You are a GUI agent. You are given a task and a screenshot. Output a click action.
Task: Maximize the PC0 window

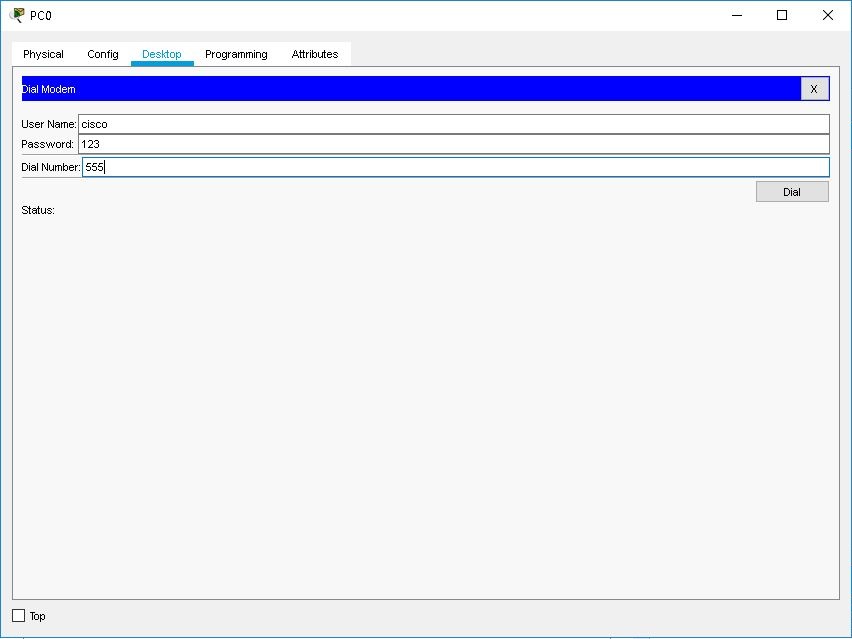pyautogui.click(x=783, y=15)
